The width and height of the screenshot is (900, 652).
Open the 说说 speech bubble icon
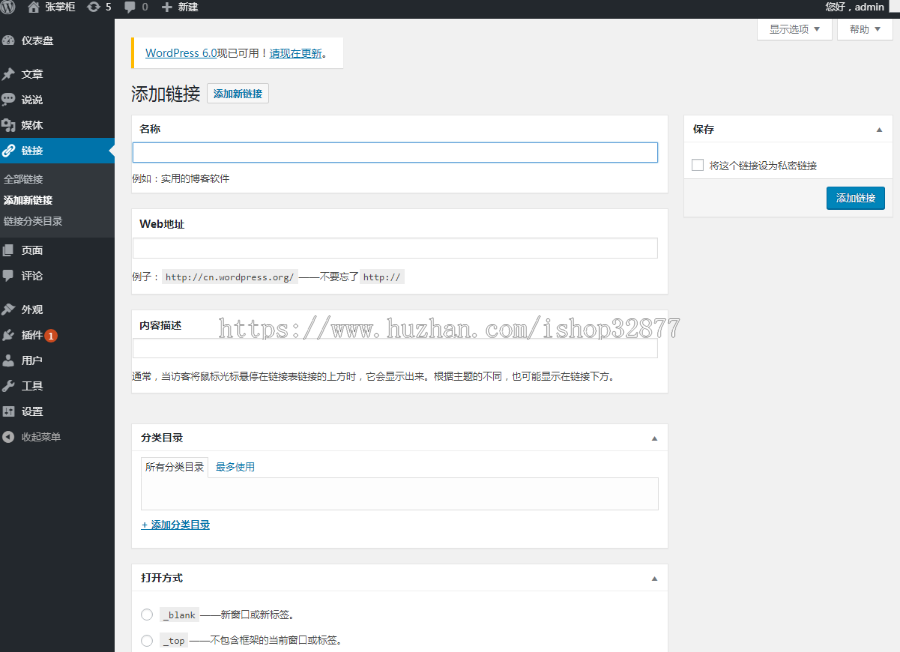point(8,99)
